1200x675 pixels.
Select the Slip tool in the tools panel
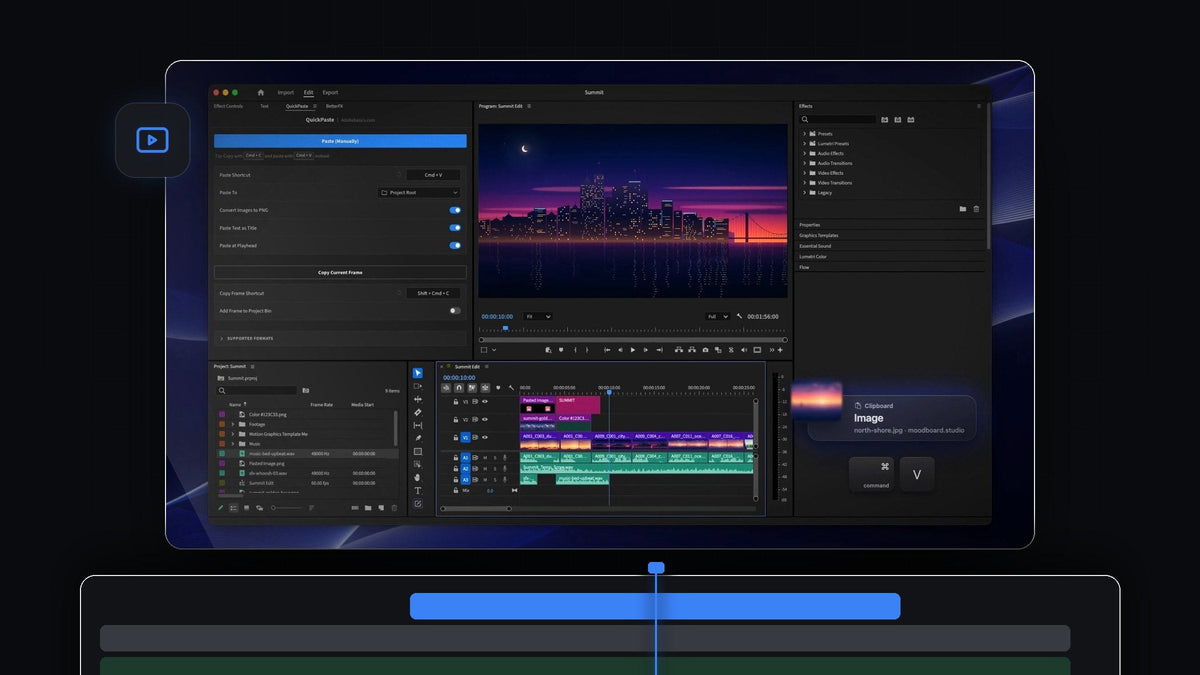[417, 425]
